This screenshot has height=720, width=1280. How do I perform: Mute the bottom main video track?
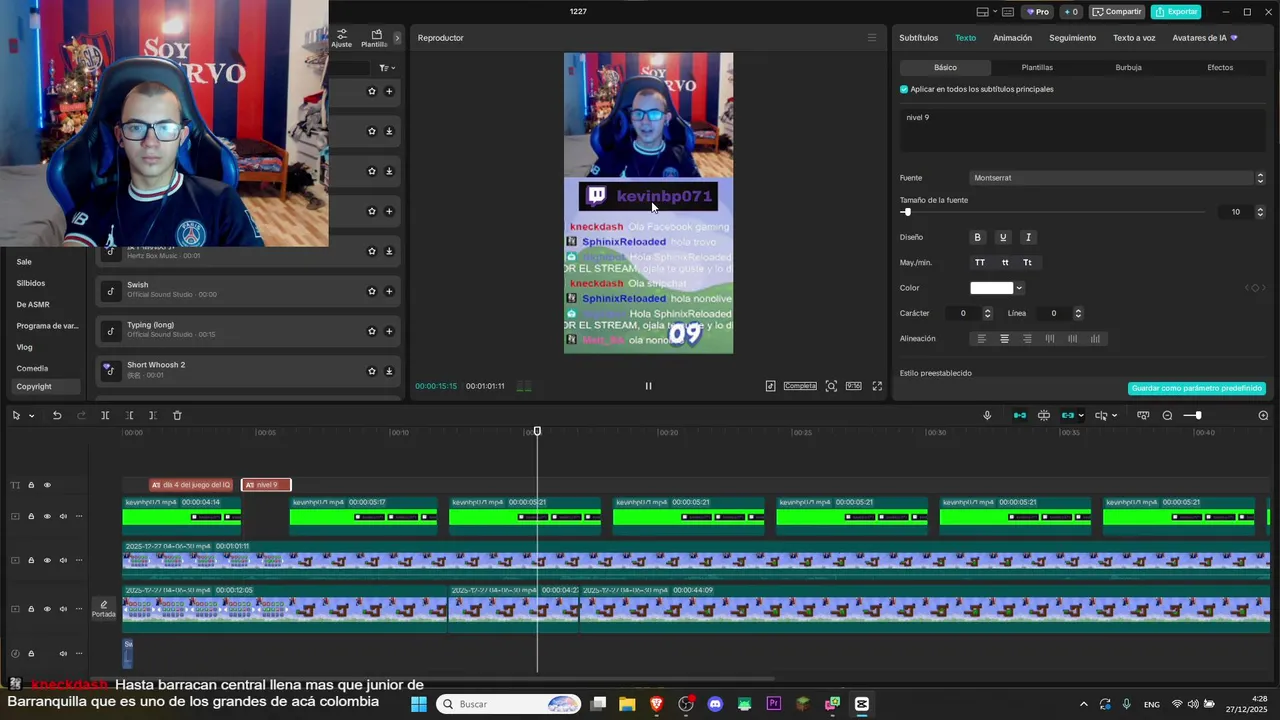63,609
